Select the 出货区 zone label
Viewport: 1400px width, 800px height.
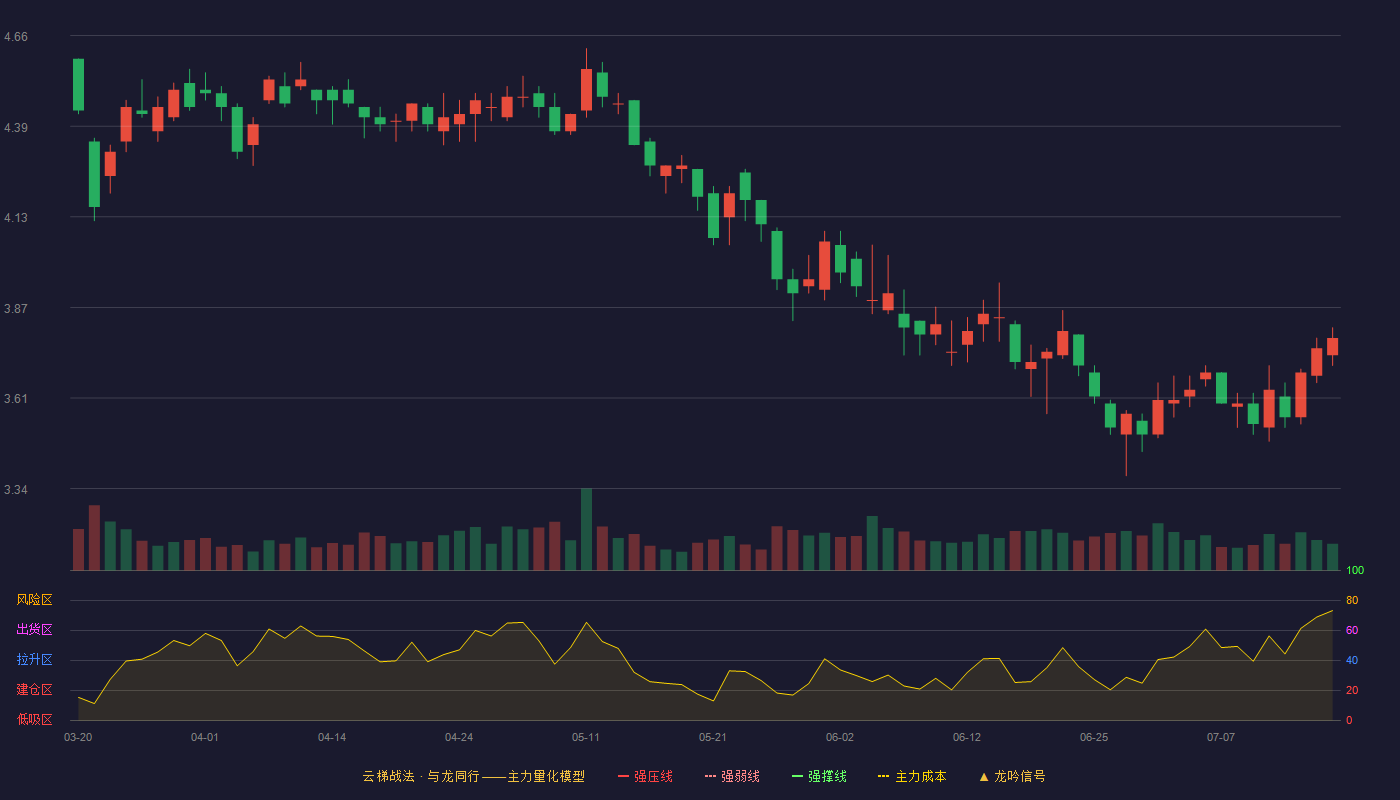(x=34, y=630)
